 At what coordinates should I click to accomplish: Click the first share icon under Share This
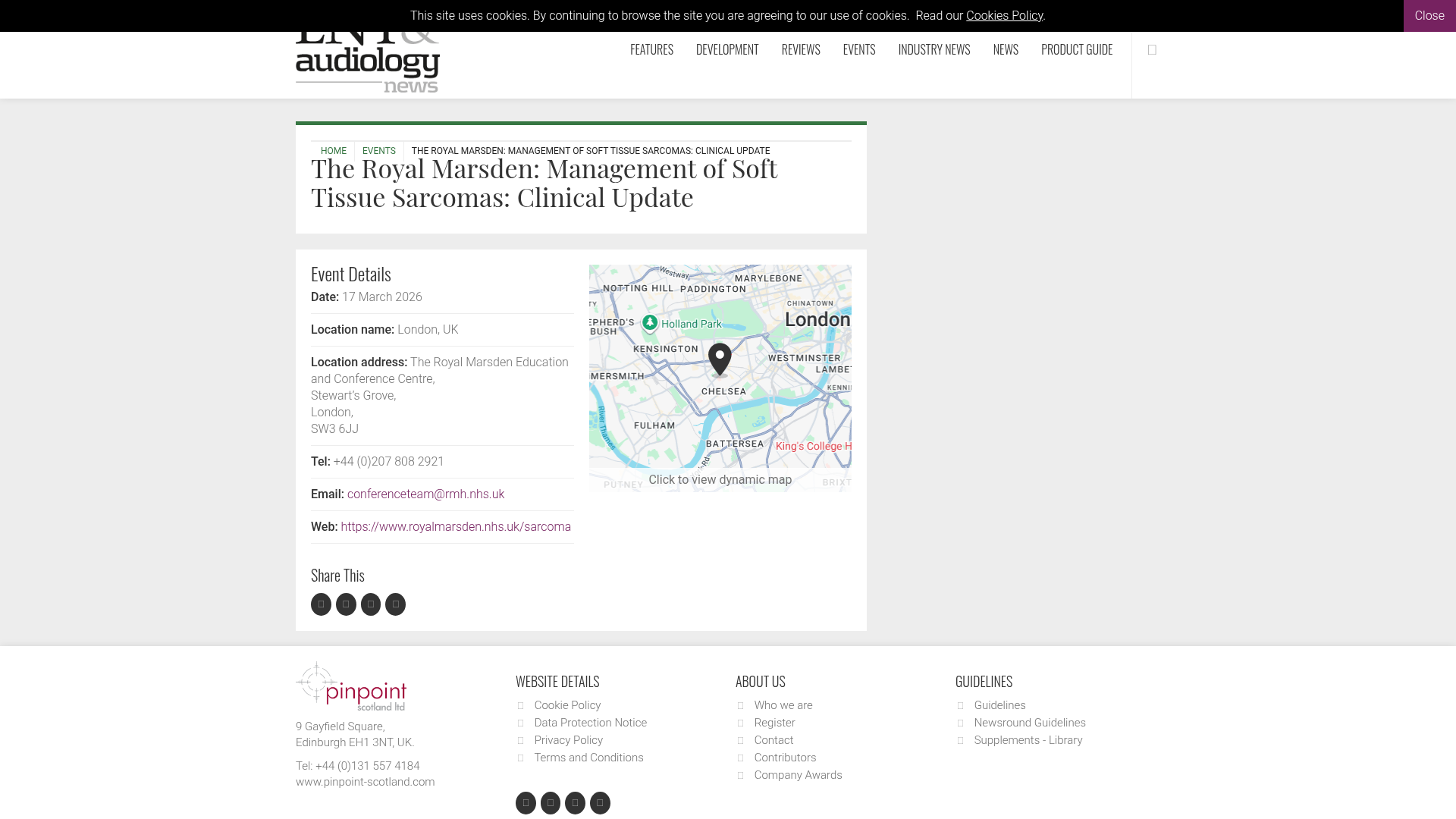point(321,604)
